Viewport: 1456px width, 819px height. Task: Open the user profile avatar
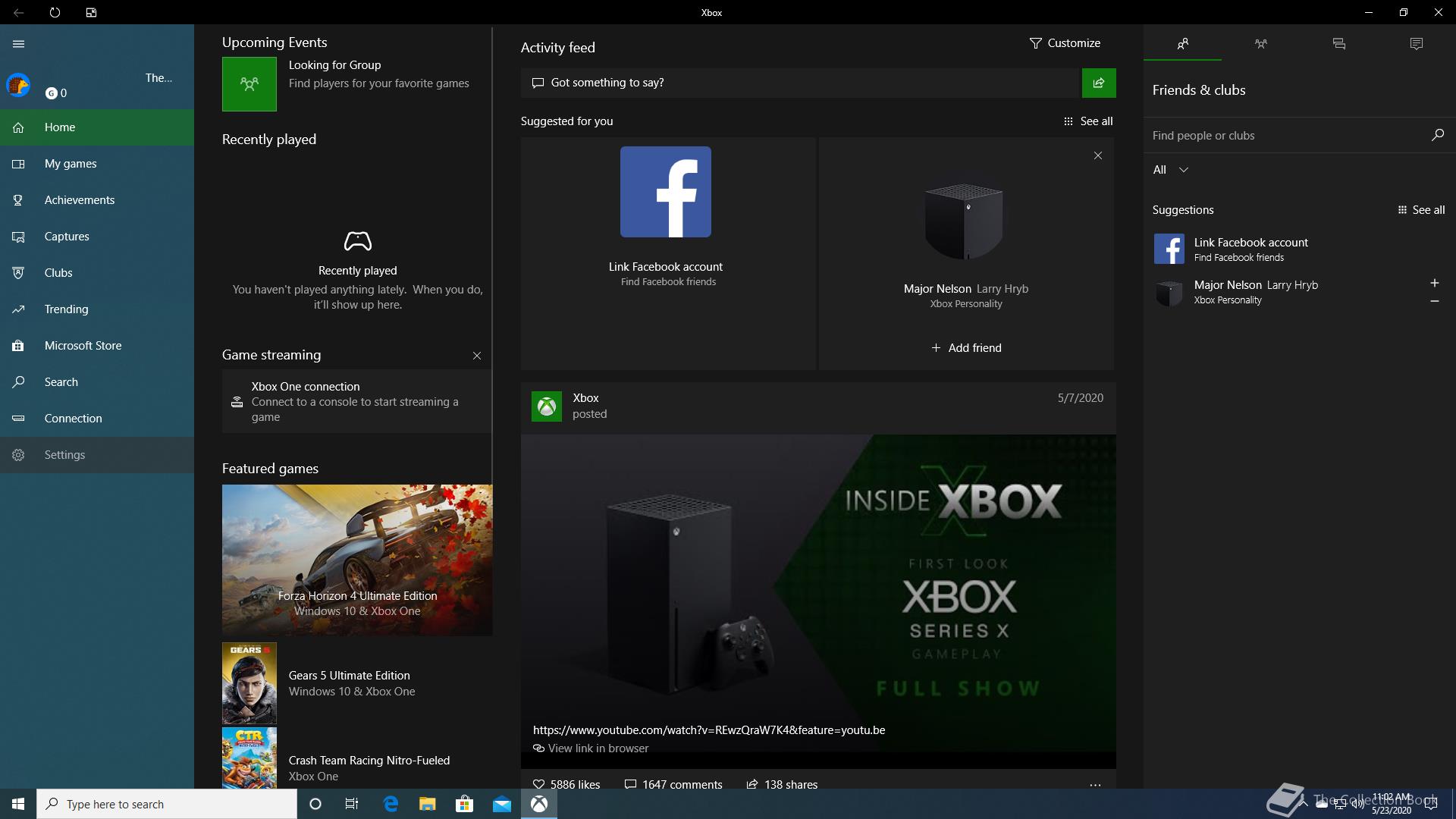[18, 85]
